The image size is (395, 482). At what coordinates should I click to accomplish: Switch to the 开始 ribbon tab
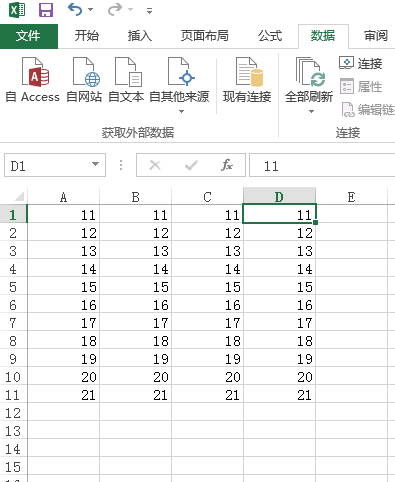click(x=87, y=36)
